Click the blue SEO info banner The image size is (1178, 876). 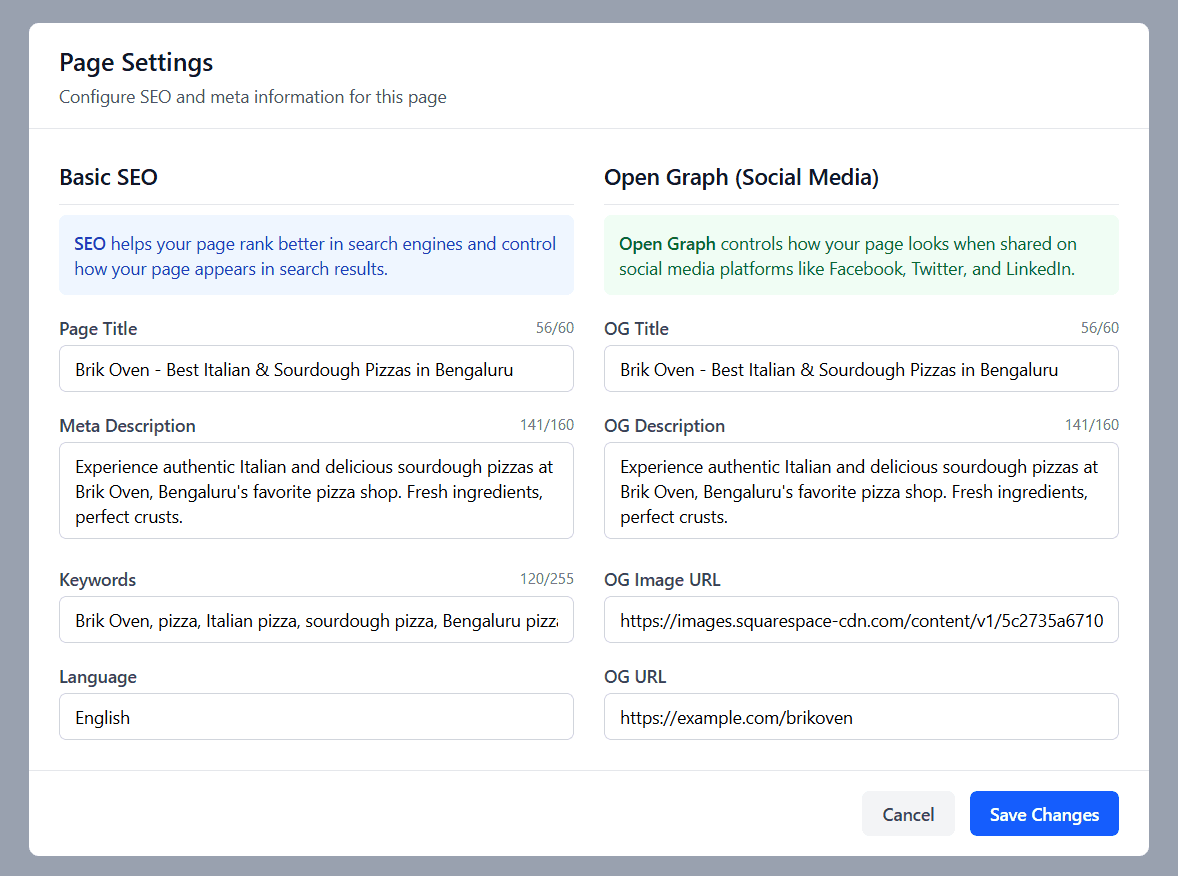pyautogui.click(x=316, y=255)
